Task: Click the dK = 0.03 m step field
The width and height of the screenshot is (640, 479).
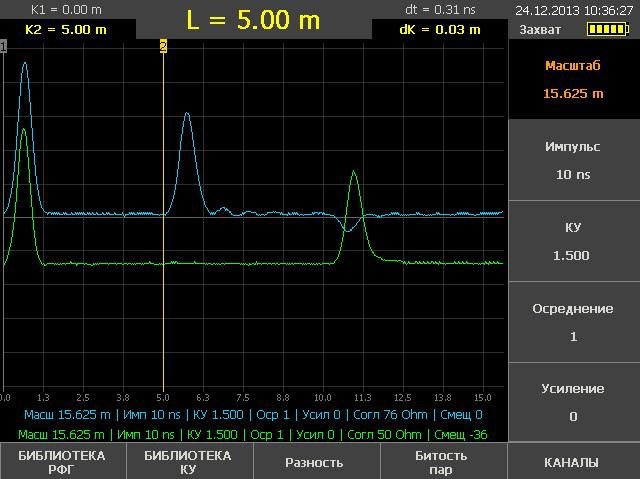Action: 439,29
